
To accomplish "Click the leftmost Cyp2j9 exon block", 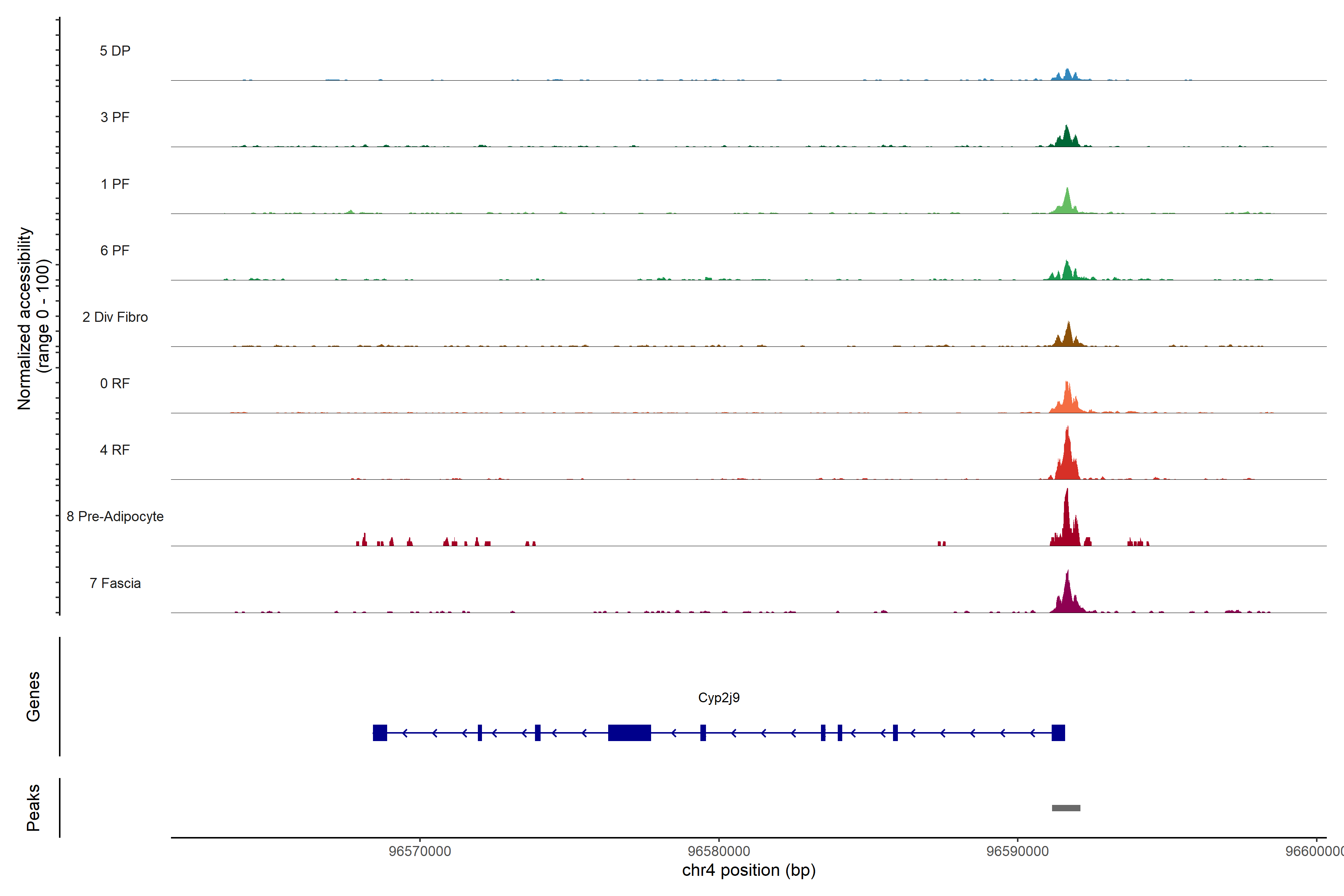I will point(379,732).
